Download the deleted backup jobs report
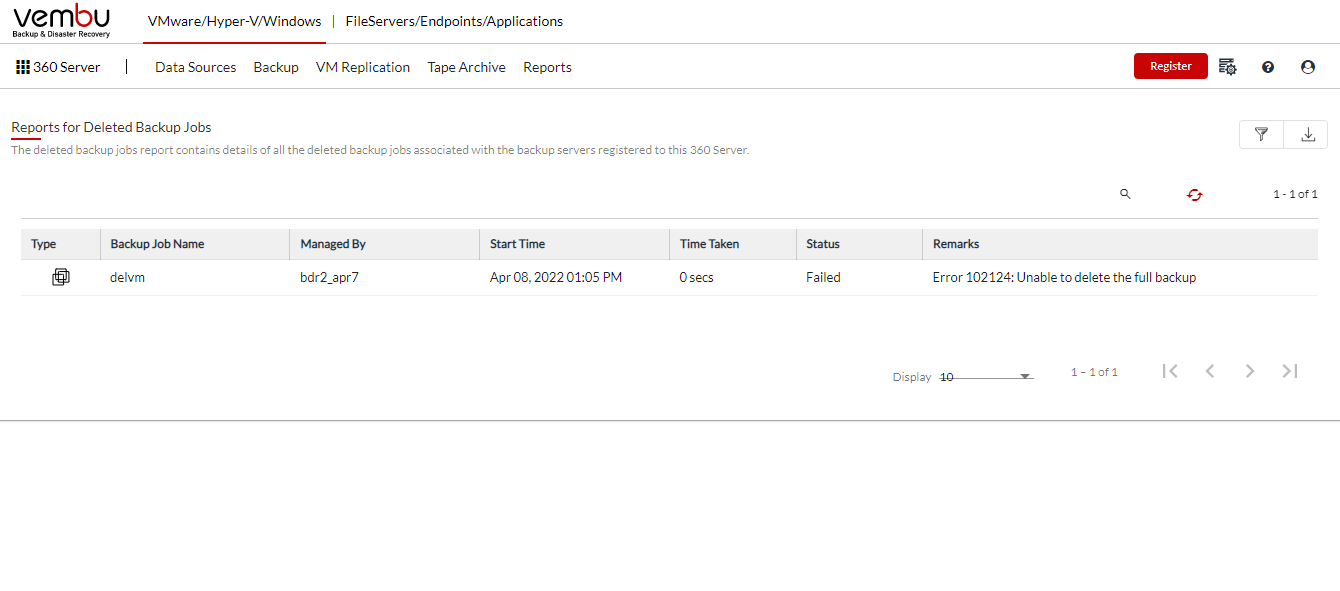Viewport: 1340px width, 591px height. click(1307, 134)
